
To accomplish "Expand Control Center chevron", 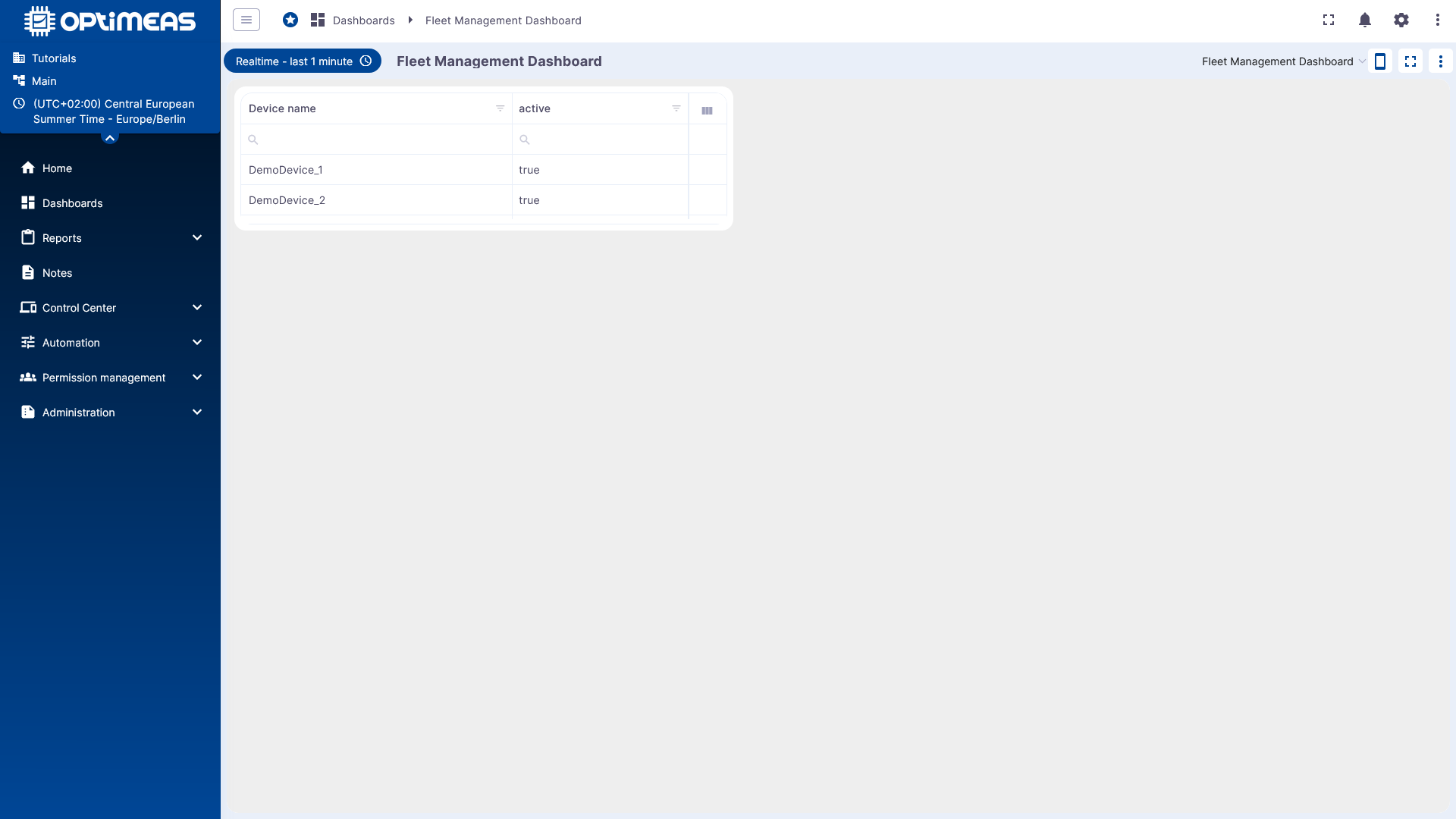I will [197, 308].
